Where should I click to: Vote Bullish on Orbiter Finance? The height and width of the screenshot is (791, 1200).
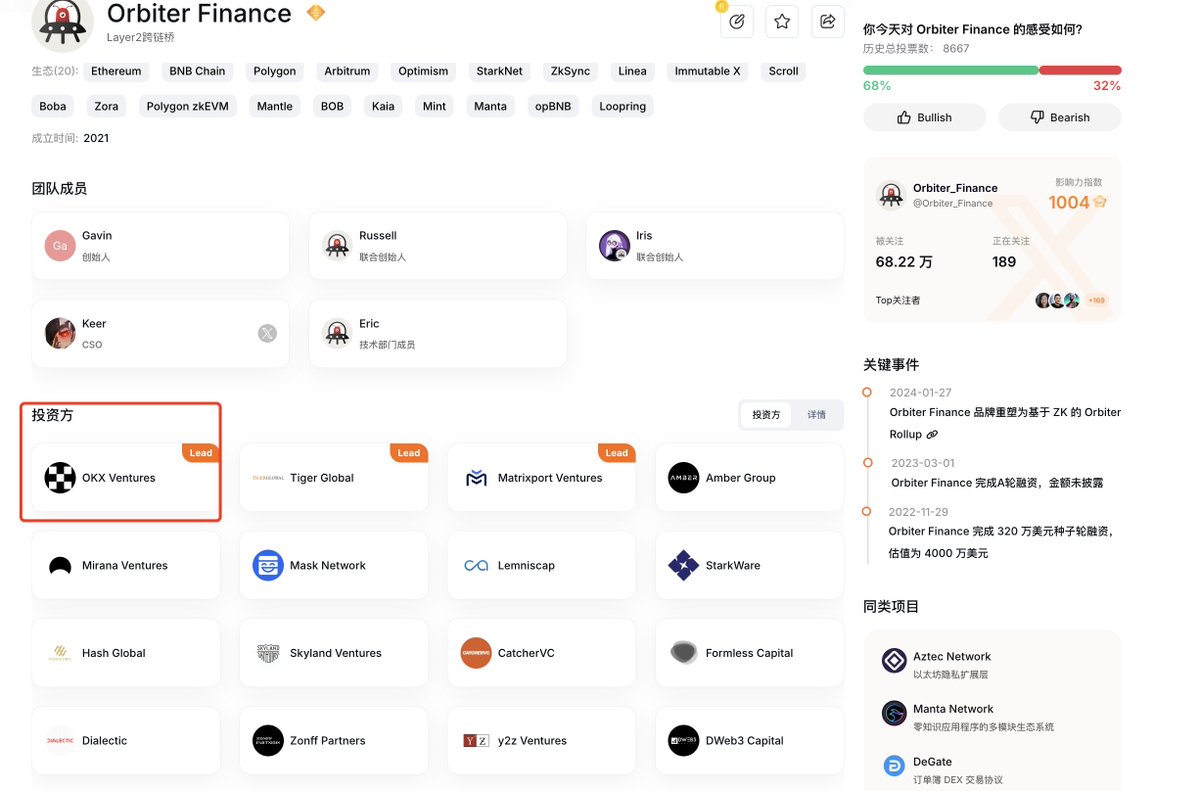click(x=924, y=117)
